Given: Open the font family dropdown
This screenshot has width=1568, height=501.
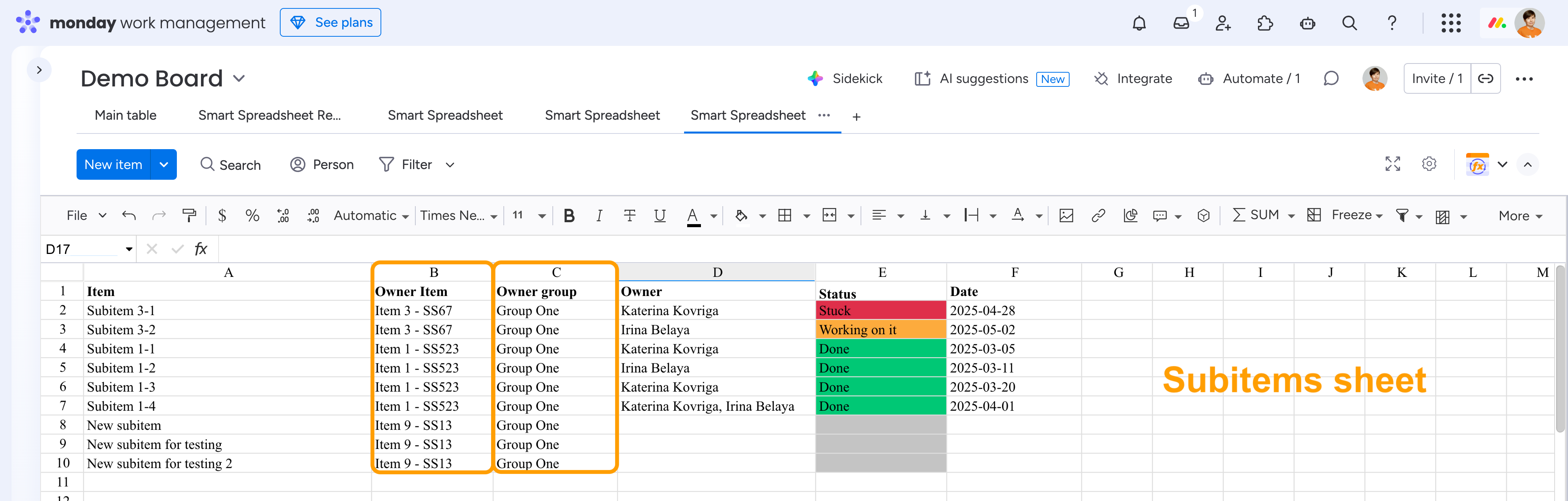Looking at the screenshot, I should pyautogui.click(x=458, y=215).
